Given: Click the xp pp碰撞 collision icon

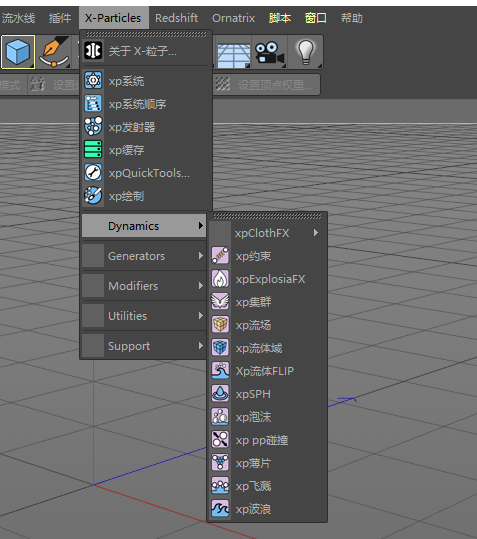Looking at the screenshot, I should [x=220, y=440].
